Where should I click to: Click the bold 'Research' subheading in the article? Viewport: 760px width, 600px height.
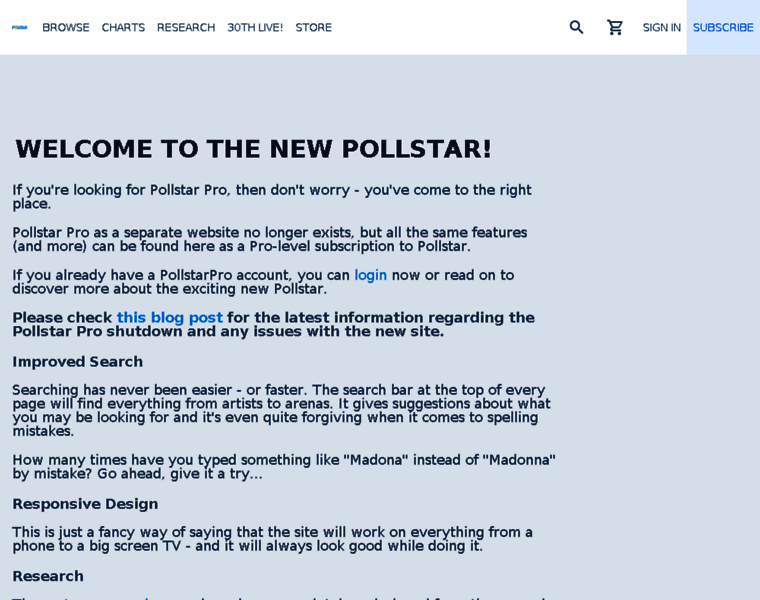pos(48,576)
